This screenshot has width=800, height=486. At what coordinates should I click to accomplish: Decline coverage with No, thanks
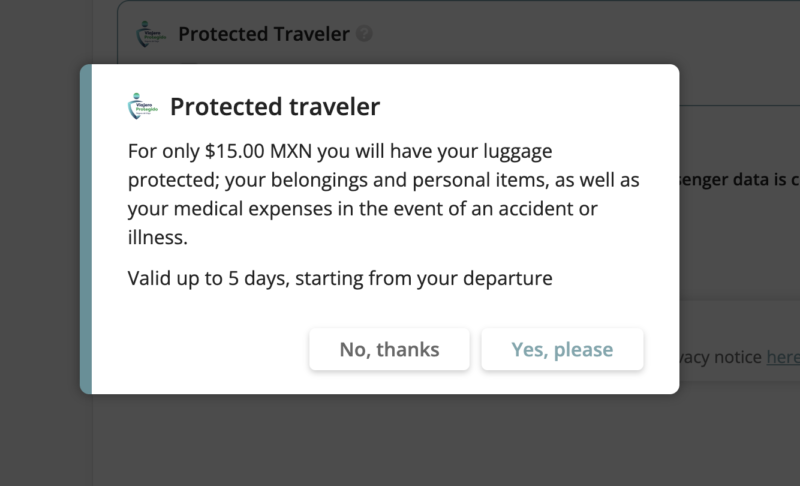pyautogui.click(x=389, y=350)
